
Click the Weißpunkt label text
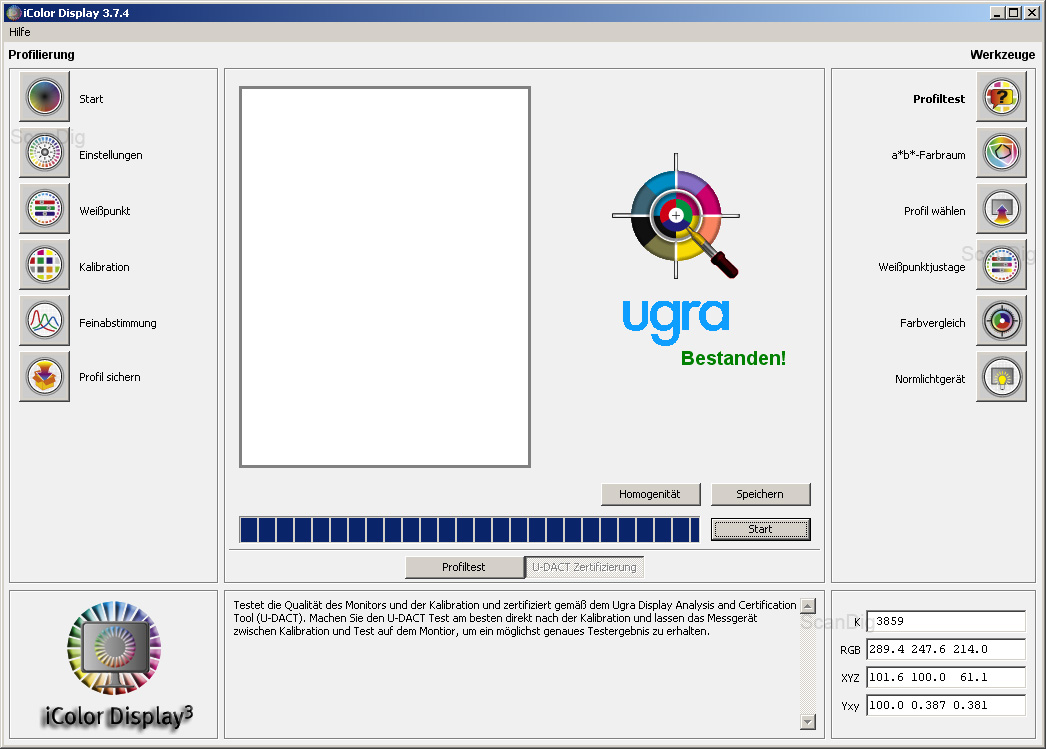coord(105,211)
